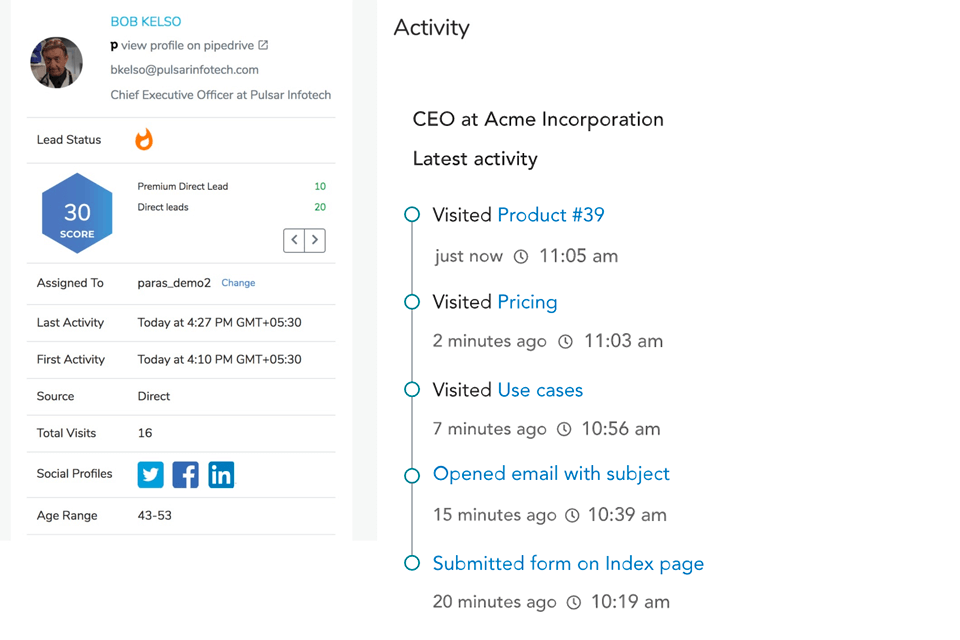Click the flame Lead Status icon

[x=144, y=140]
